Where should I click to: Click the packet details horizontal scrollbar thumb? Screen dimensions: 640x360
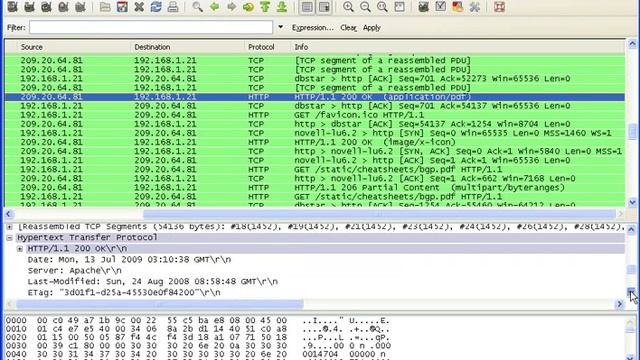160,304
